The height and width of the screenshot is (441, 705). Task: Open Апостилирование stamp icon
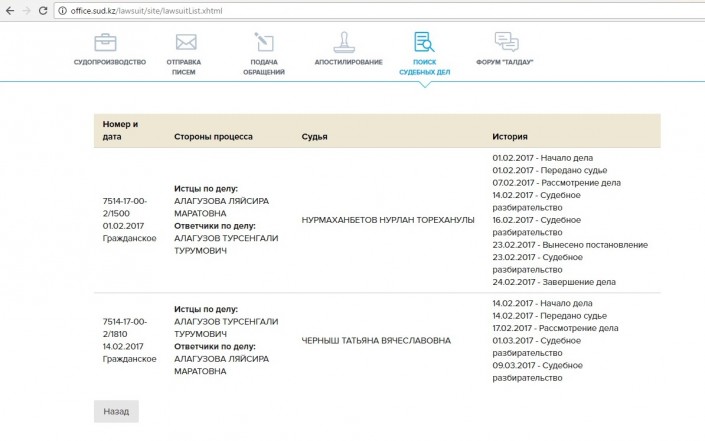[x=348, y=42]
